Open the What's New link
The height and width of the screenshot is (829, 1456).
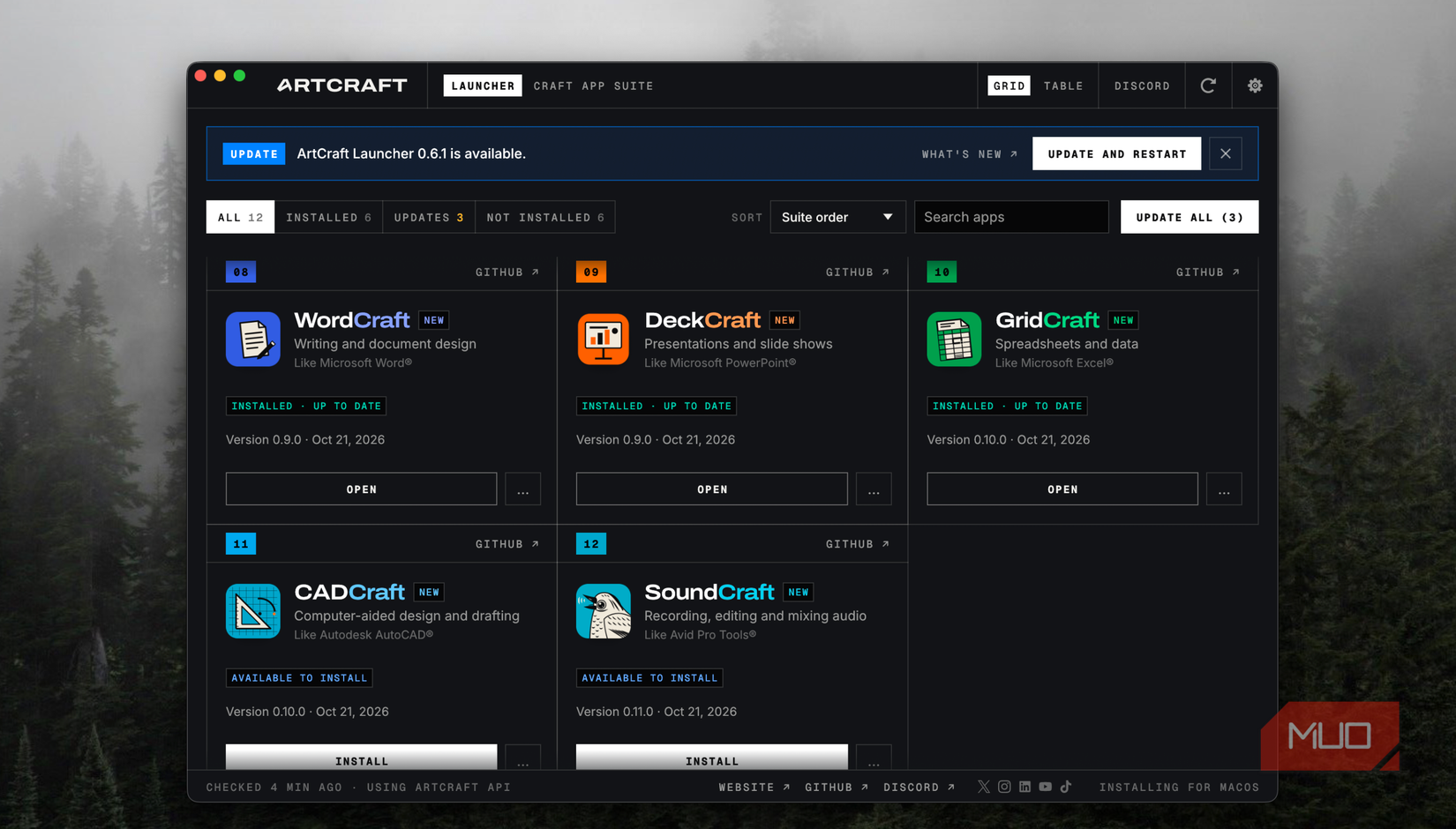click(x=970, y=153)
